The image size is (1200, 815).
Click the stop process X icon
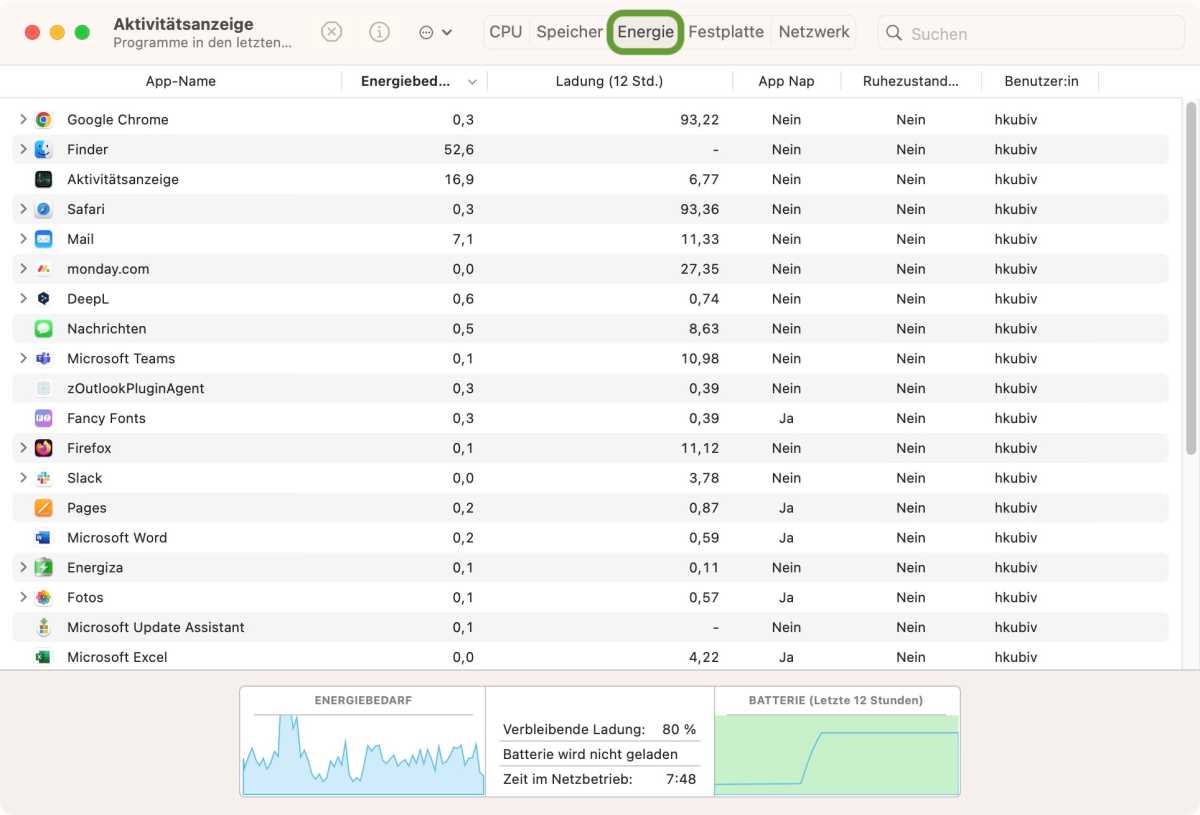click(331, 32)
